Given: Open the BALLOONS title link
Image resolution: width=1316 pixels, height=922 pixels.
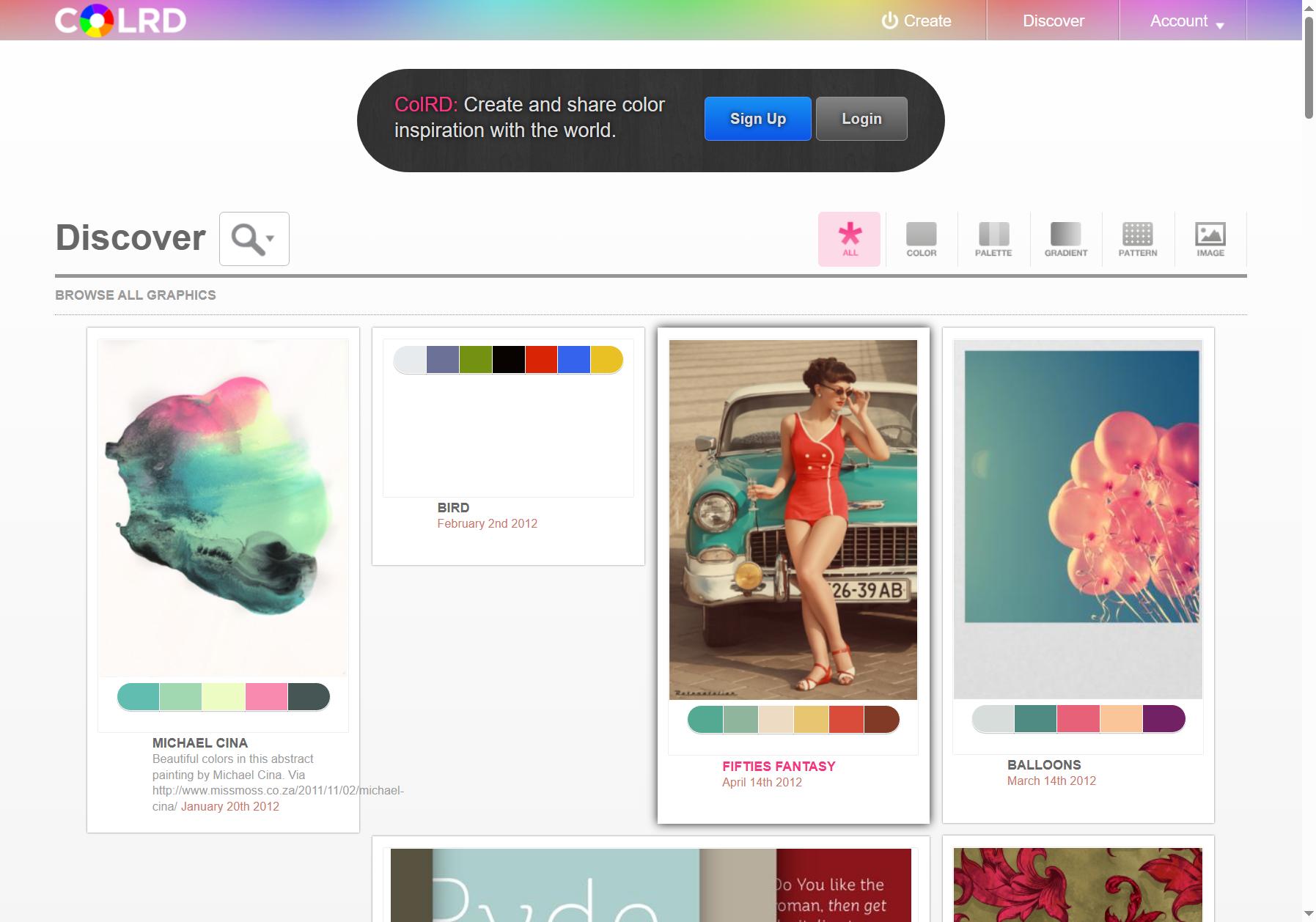Looking at the screenshot, I should (x=1044, y=764).
